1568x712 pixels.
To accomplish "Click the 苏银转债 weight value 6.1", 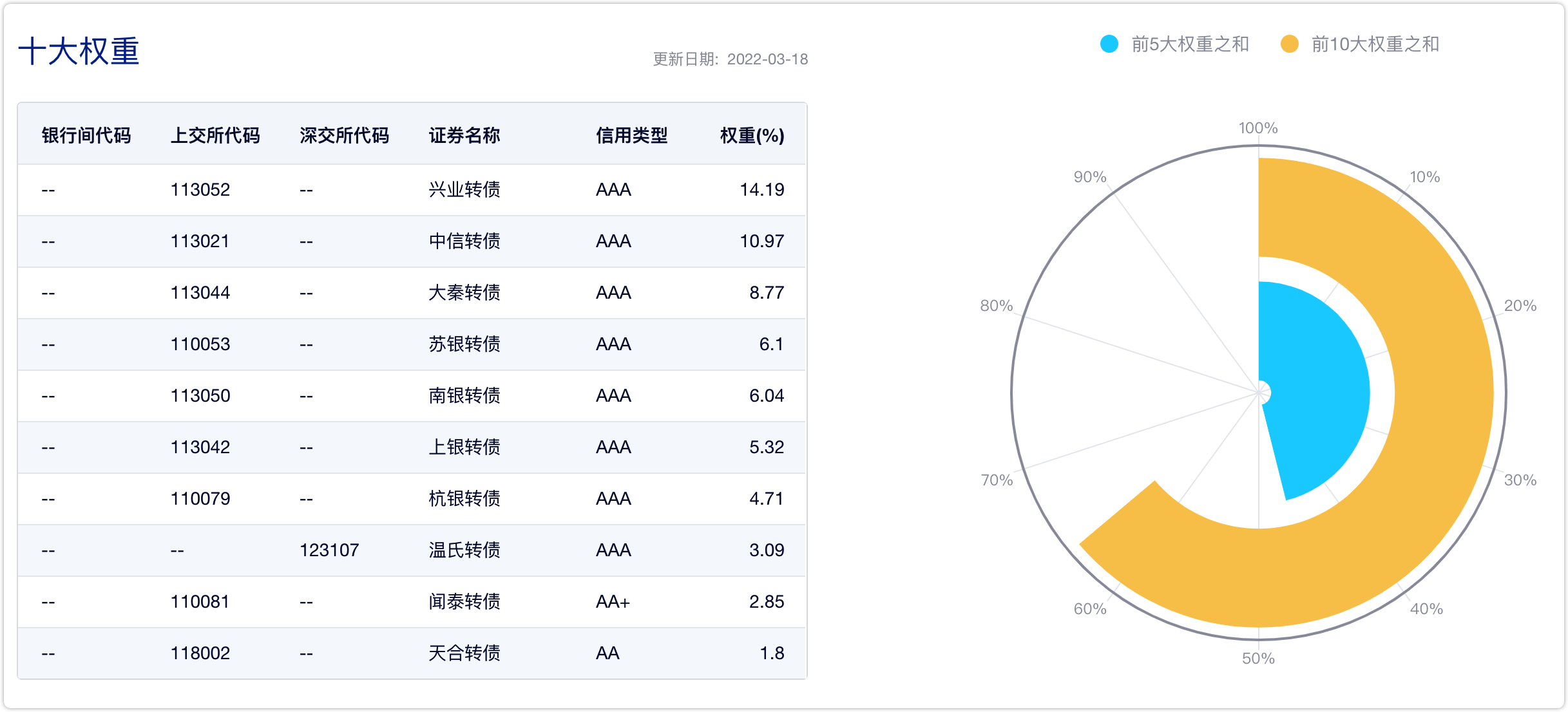I will click(x=771, y=344).
